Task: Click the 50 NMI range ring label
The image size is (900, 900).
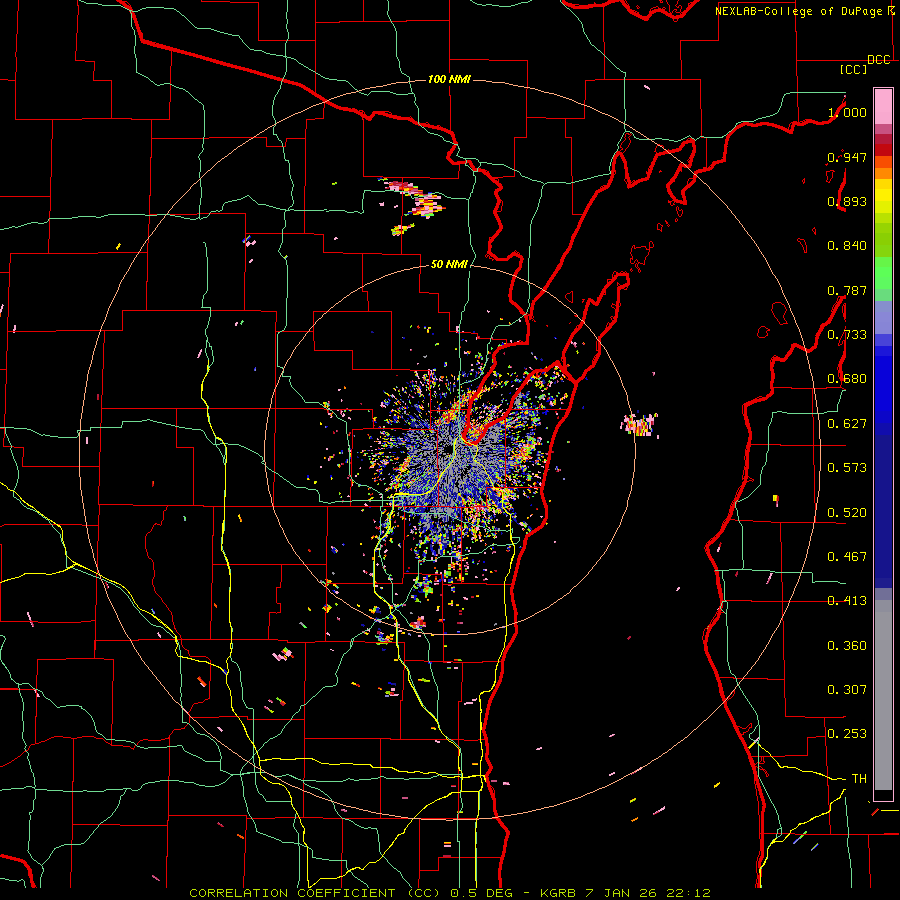Action: tap(449, 265)
